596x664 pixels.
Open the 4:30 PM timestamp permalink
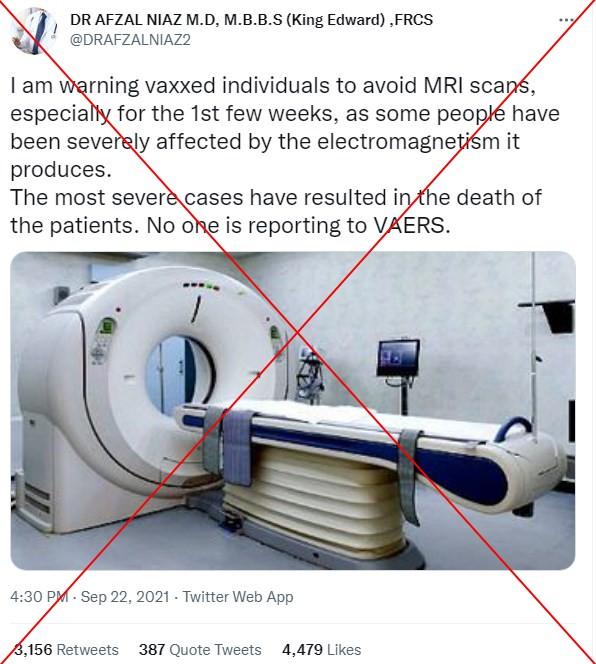tap(39, 597)
